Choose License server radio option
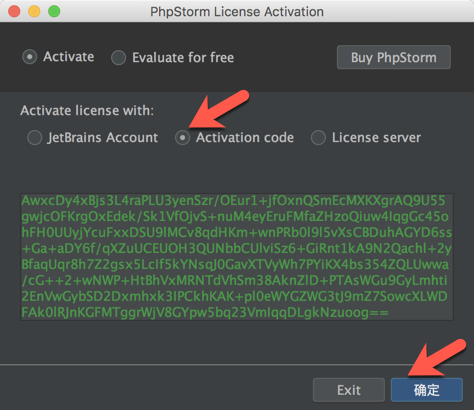Viewport: 474px width, 410px height. point(318,138)
